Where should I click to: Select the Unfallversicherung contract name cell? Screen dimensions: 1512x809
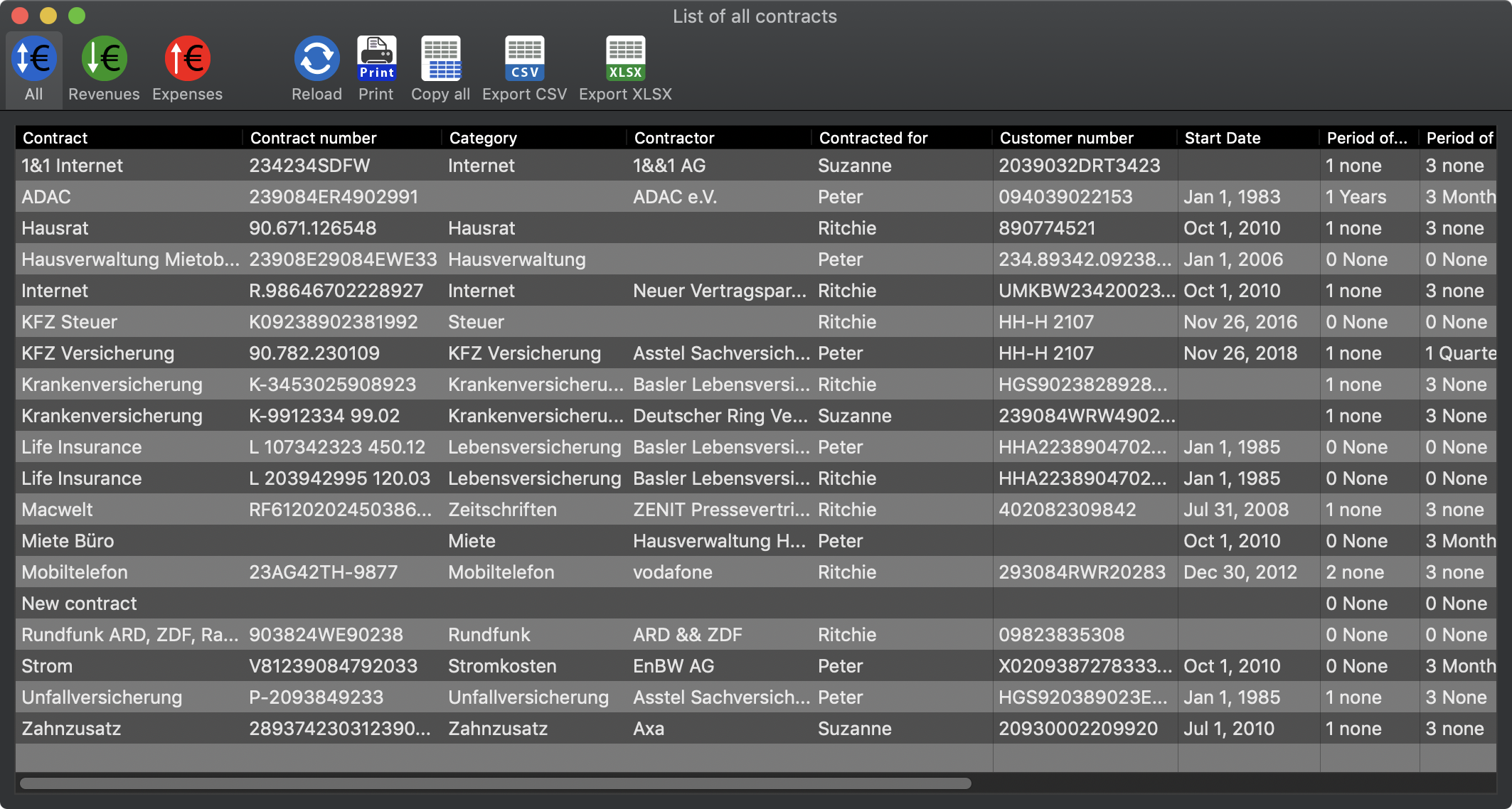point(102,697)
